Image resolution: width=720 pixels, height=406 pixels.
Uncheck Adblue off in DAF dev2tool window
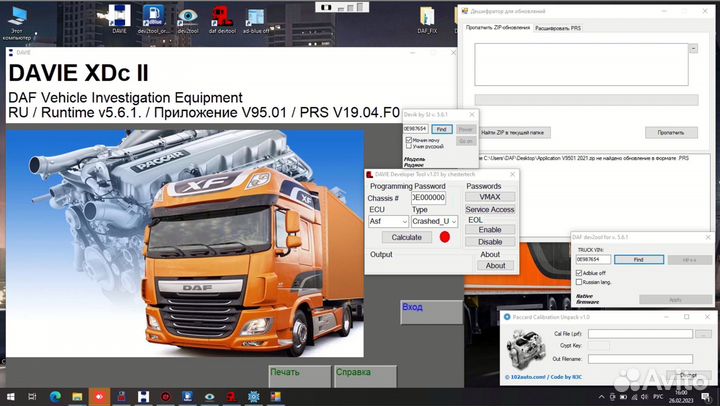point(579,273)
